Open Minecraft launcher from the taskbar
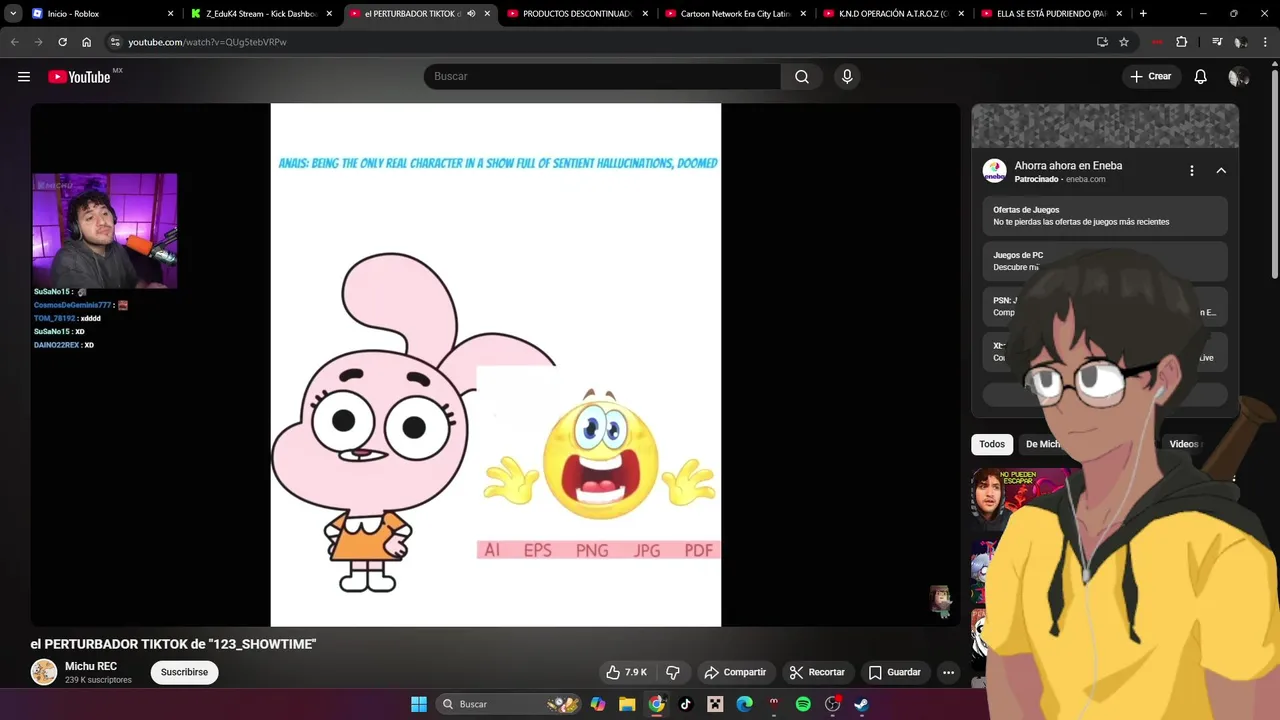Viewport: 1280px width, 720px height. coord(715,704)
